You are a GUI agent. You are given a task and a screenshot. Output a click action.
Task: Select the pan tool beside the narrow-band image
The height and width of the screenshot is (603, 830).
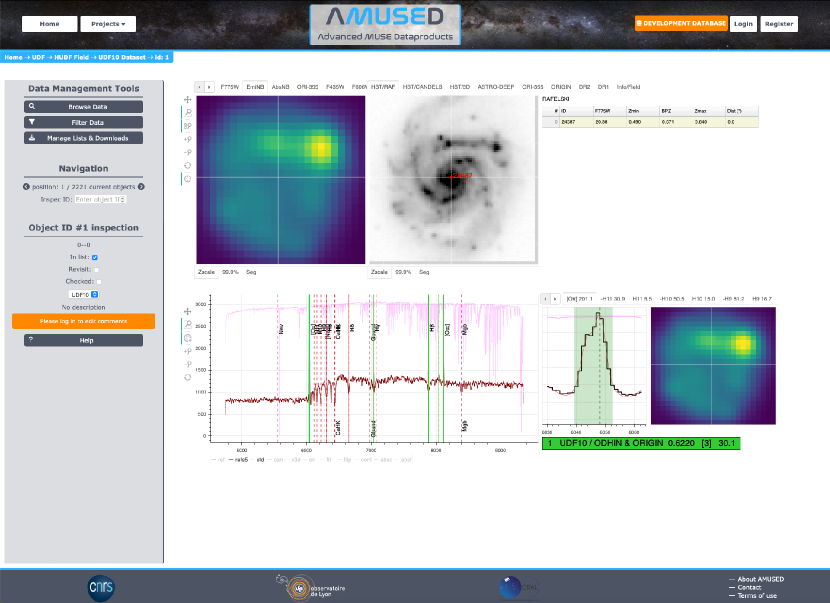click(x=187, y=100)
